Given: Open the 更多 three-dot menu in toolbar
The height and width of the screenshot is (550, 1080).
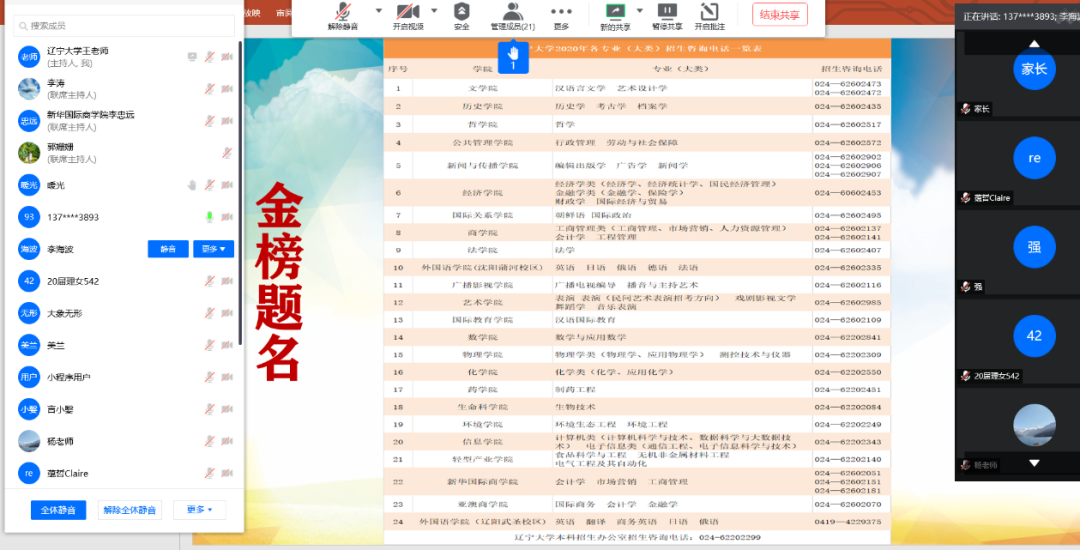Looking at the screenshot, I should tap(561, 12).
